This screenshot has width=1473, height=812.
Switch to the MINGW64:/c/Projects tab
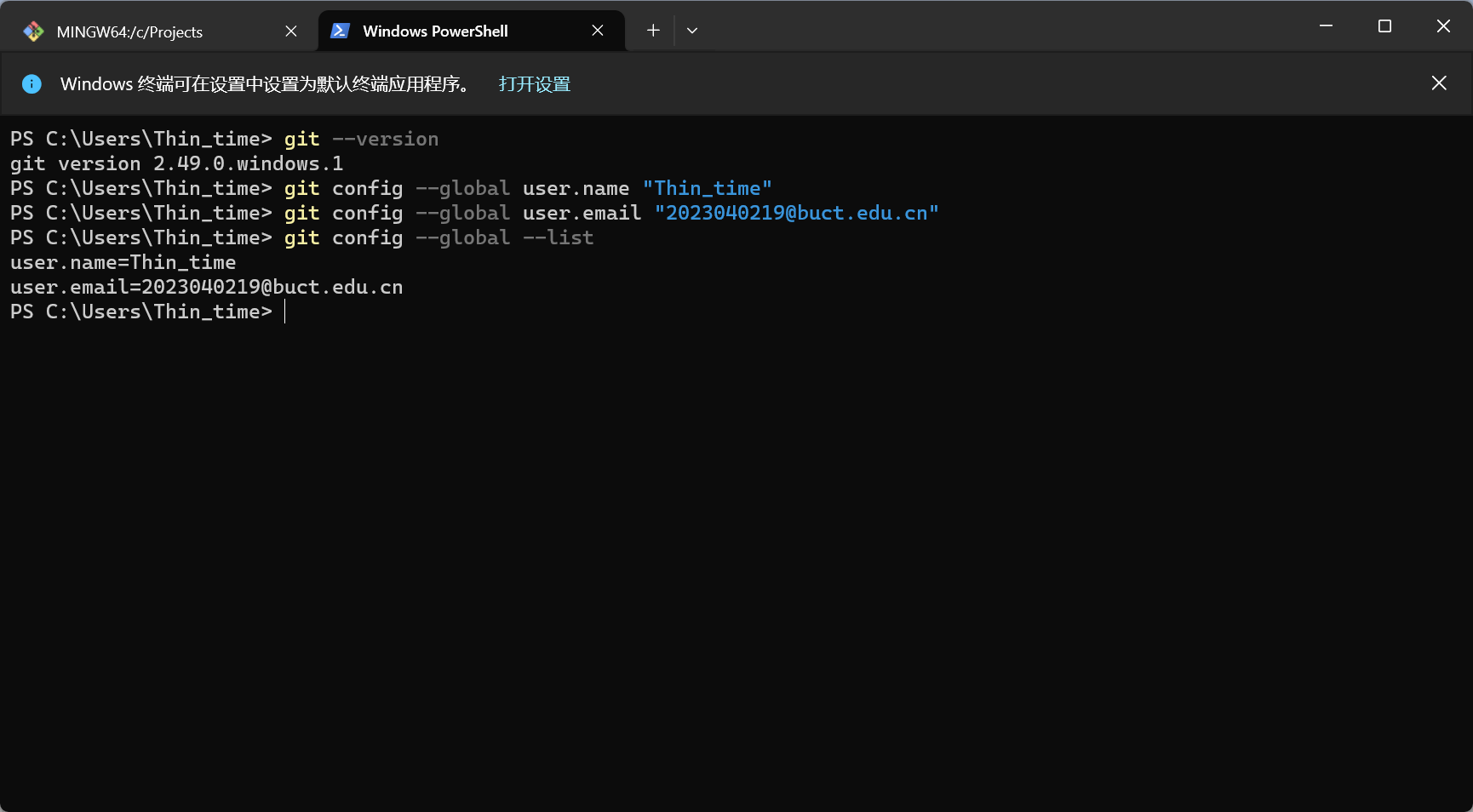159,31
